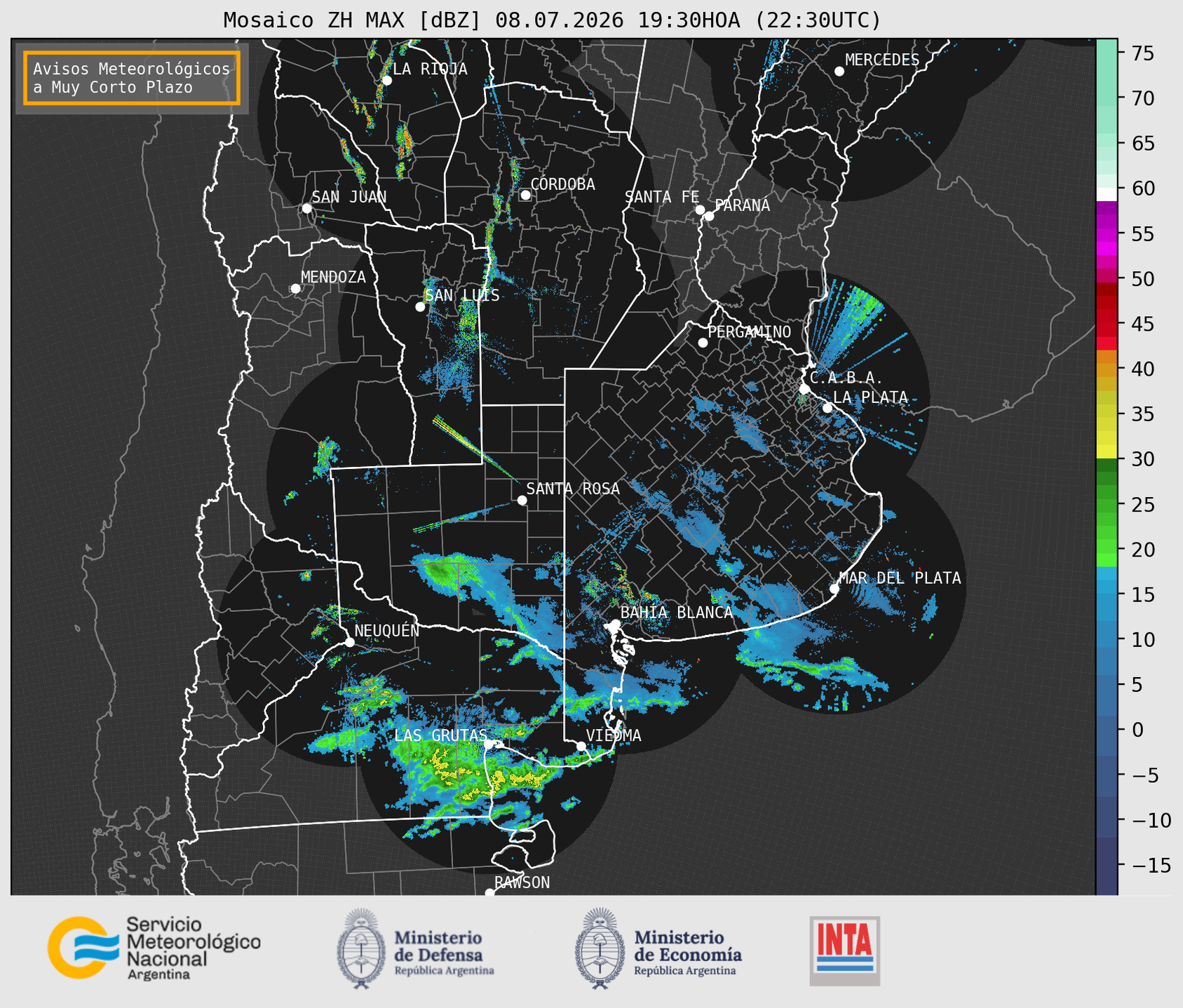Click the C.A.B.A. city marker
The image size is (1183, 1008).
(804, 388)
